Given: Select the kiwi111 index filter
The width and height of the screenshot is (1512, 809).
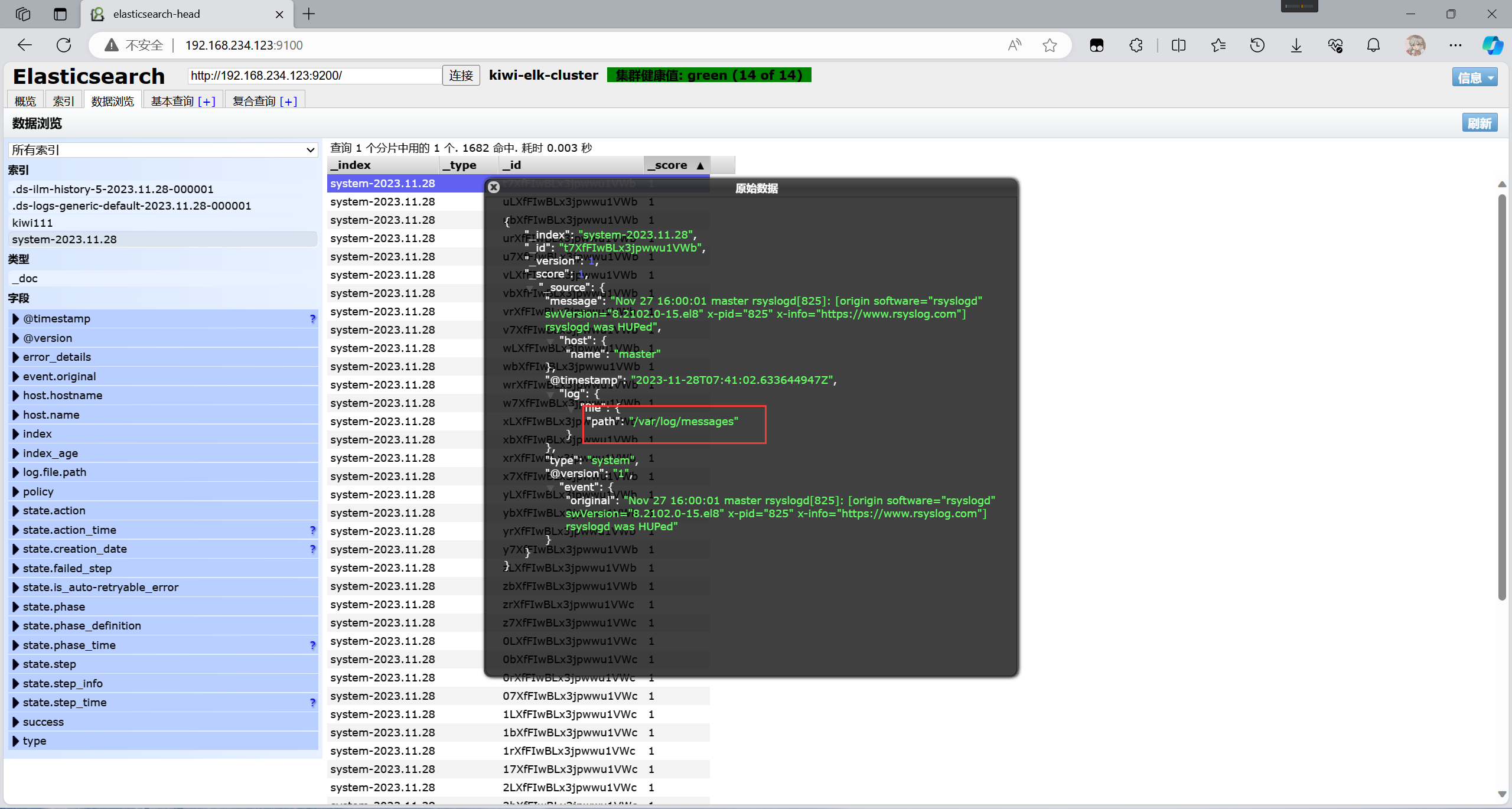Looking at the screenshot, I should tap(32, 223).
